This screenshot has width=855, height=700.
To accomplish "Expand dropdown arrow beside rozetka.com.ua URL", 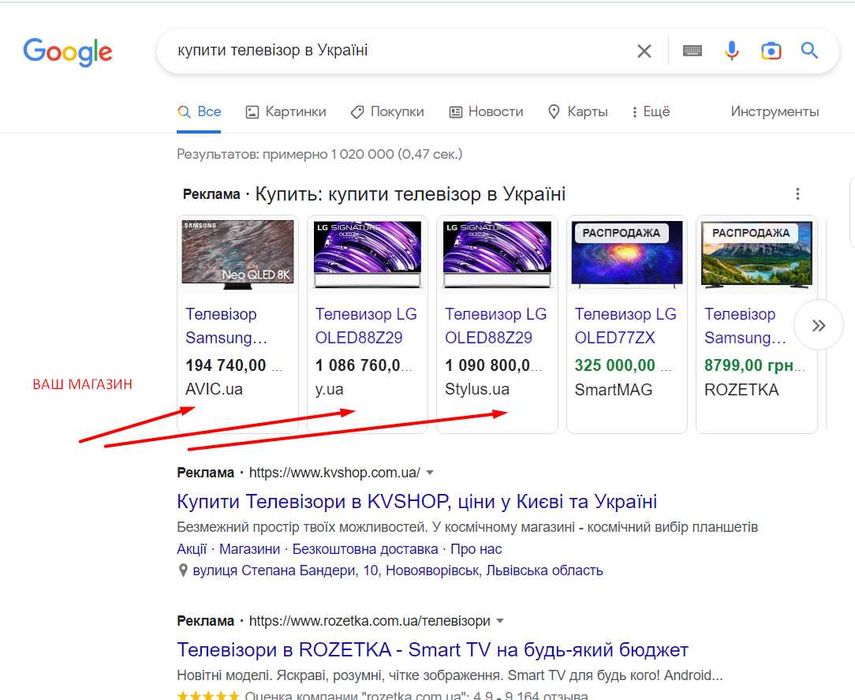I will [x=500, y=621].
